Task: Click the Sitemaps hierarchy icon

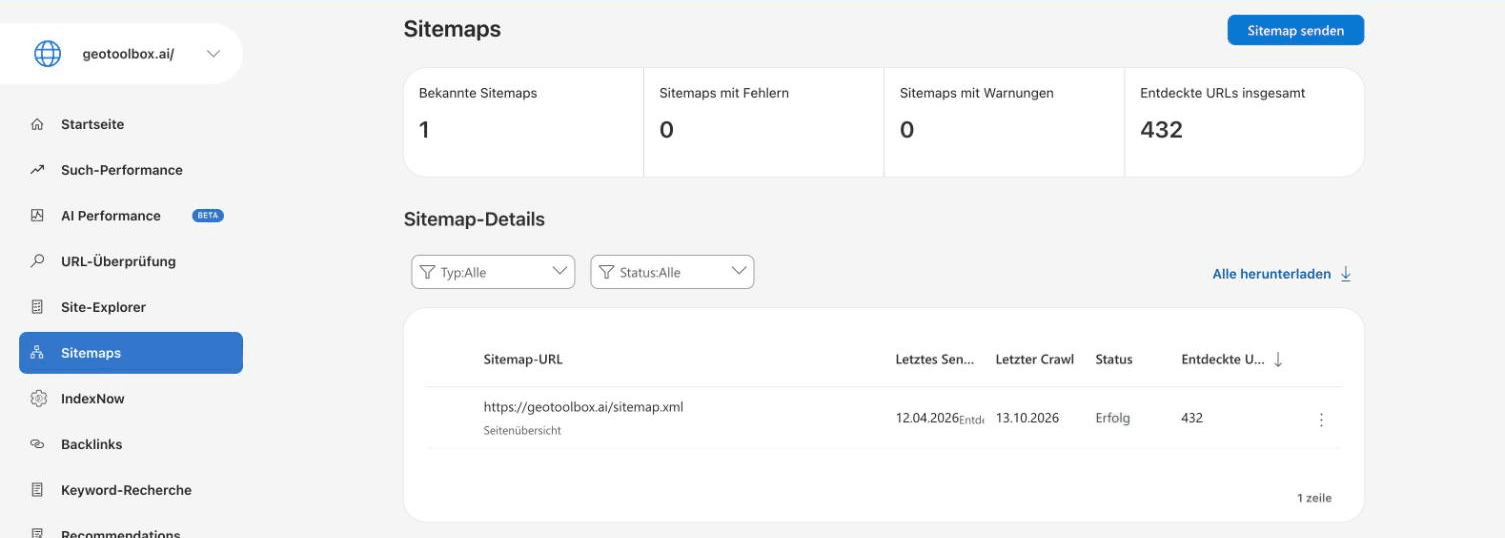Action: 38,353
